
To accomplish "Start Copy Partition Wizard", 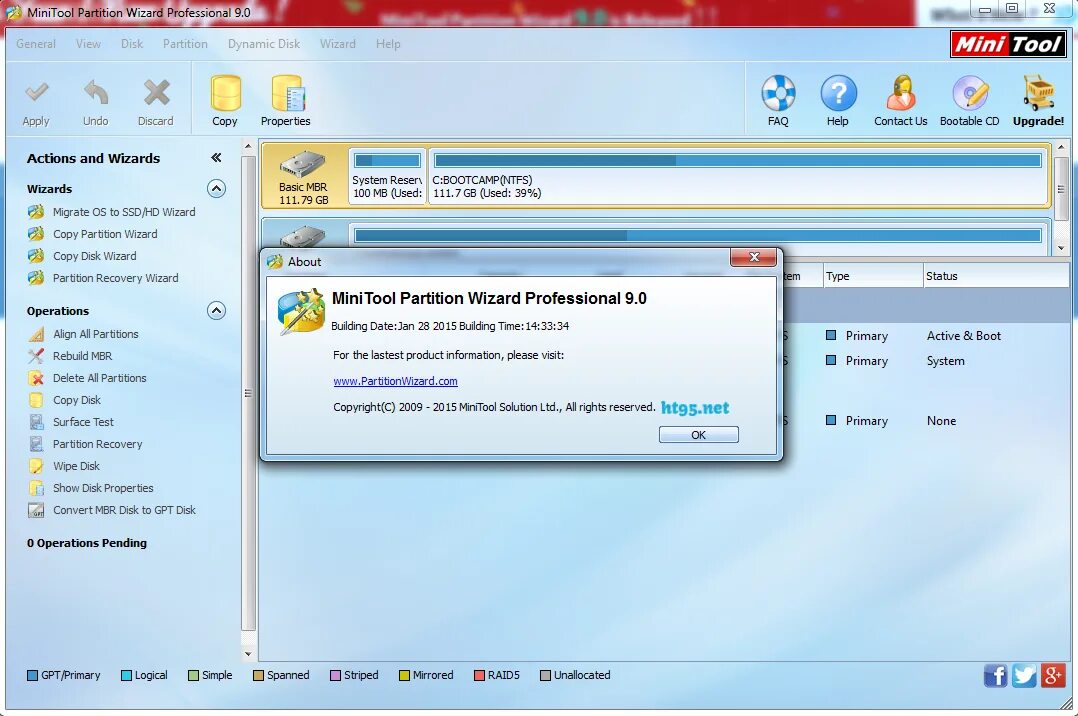I will tap(105, 234).
